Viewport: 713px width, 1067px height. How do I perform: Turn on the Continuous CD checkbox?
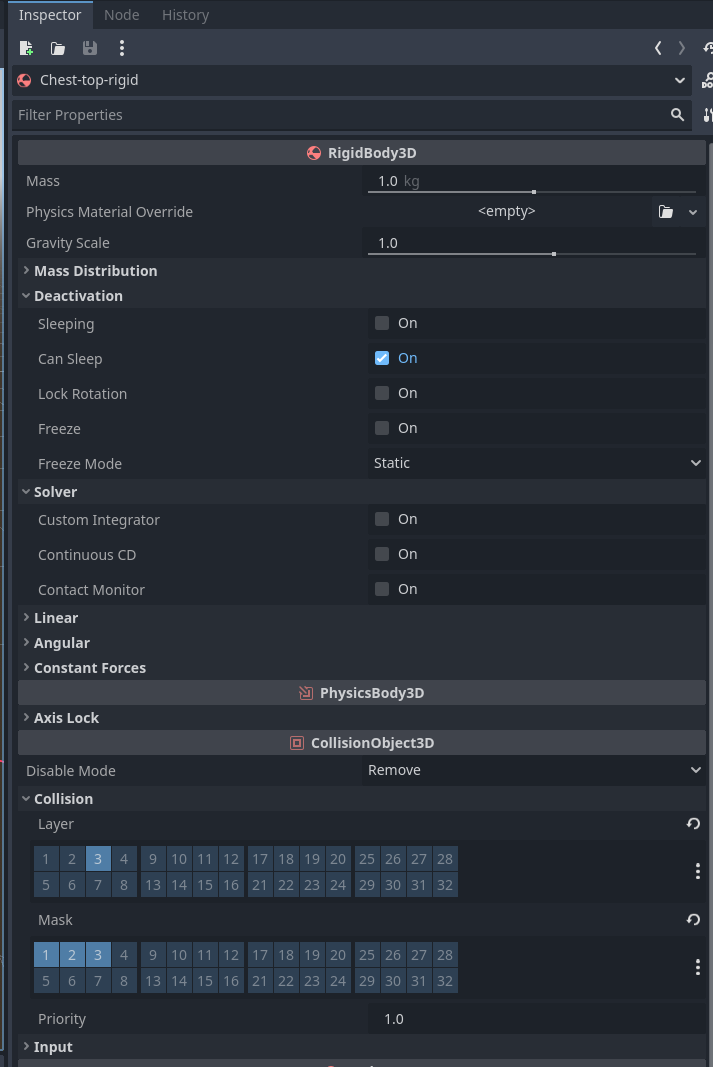coord(382,554)
